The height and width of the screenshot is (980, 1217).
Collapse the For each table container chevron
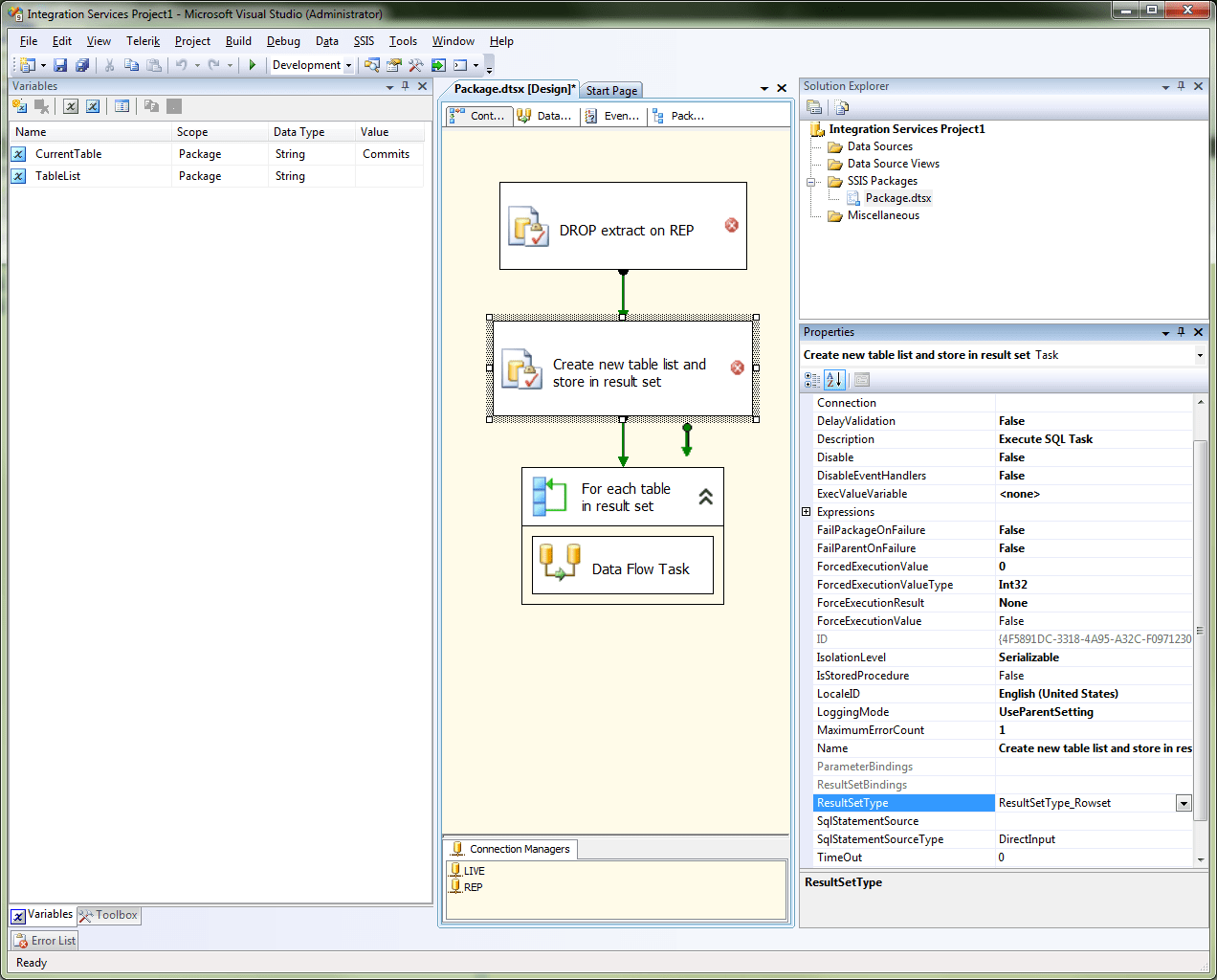tap(706, 497)
